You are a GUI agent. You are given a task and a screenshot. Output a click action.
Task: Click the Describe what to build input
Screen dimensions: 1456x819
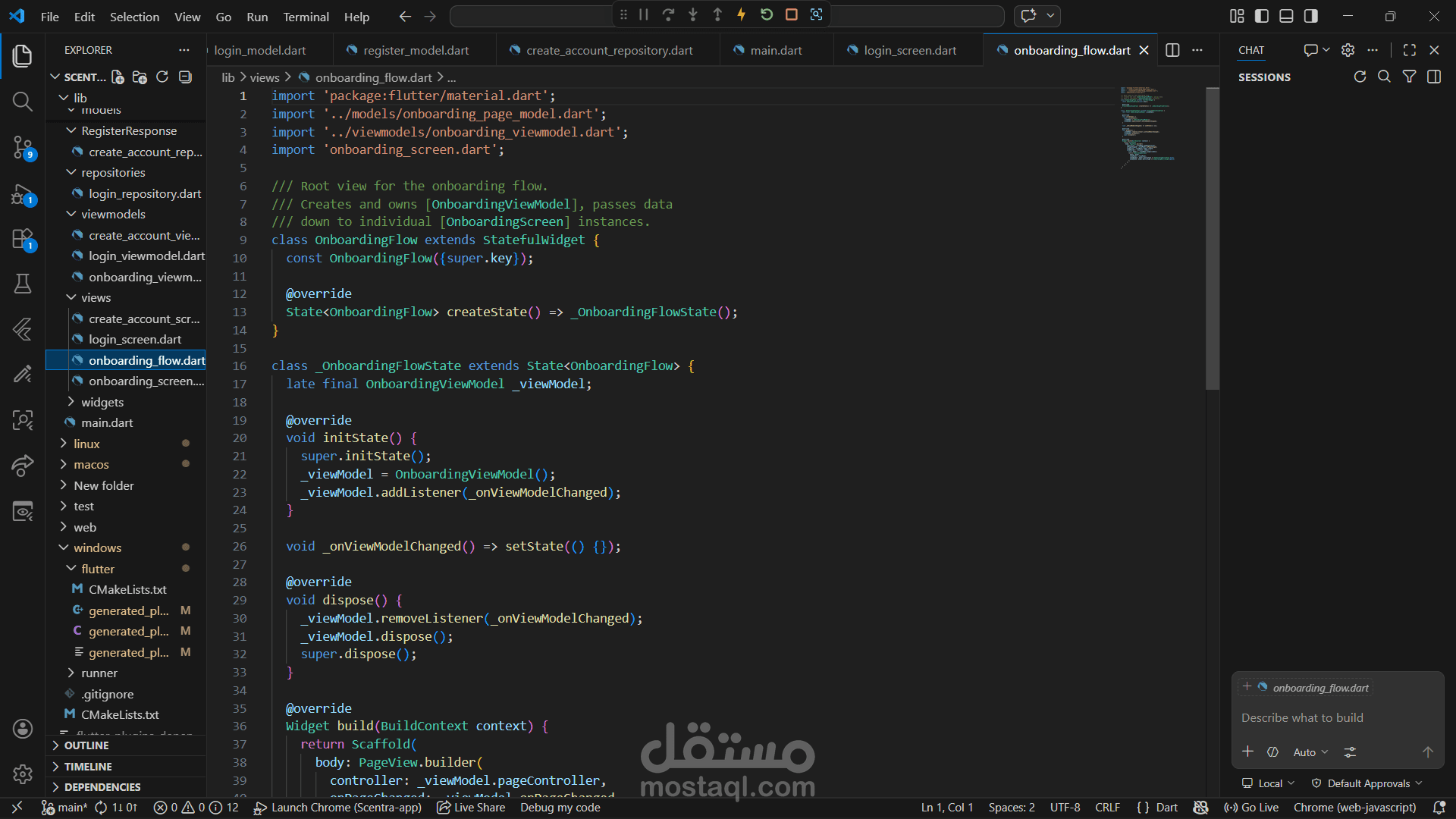coord(1302,717)
